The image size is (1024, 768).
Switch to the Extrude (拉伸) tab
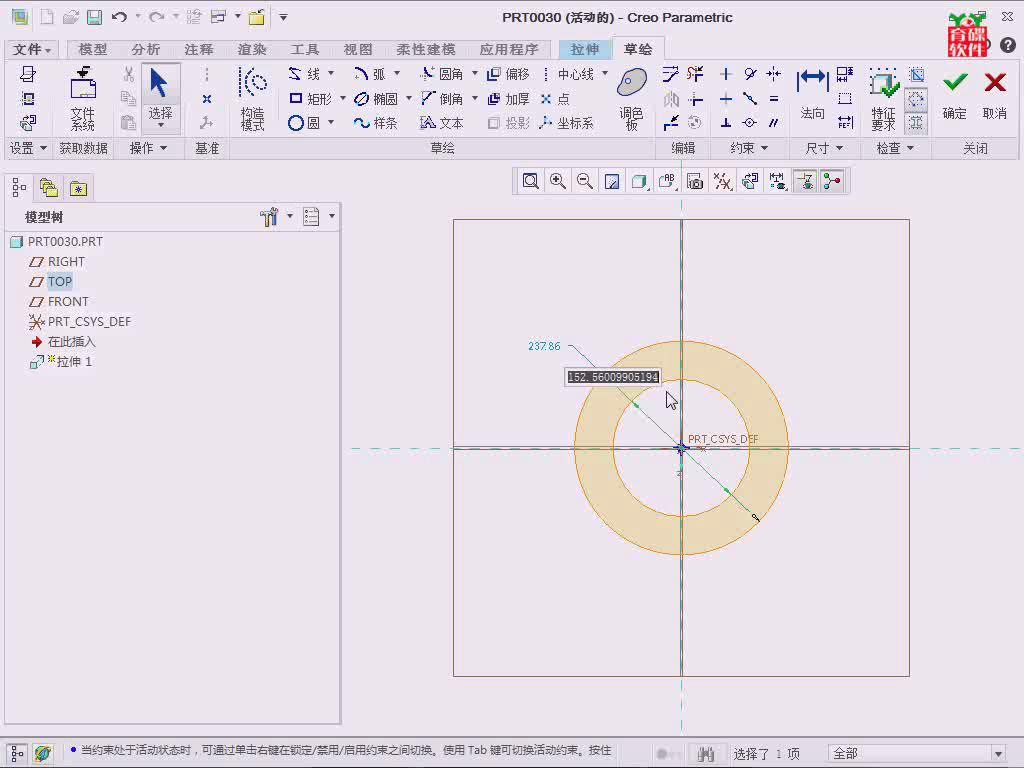(584, 49)
